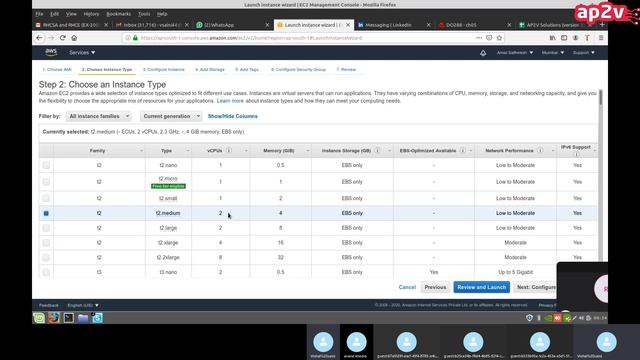
Task: Click the Next: Configure button
Action: pyautogui.click(x=535, y=287)
